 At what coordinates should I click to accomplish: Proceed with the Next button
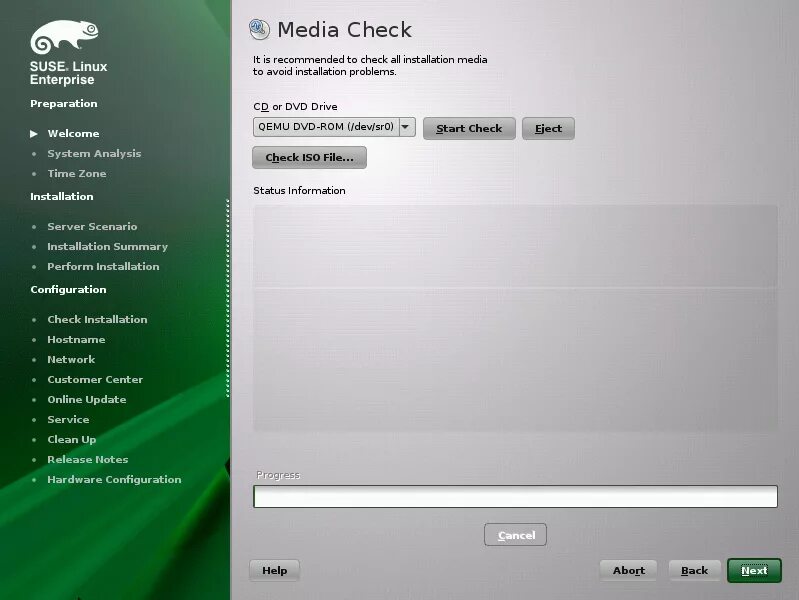(x=754, y=570)
